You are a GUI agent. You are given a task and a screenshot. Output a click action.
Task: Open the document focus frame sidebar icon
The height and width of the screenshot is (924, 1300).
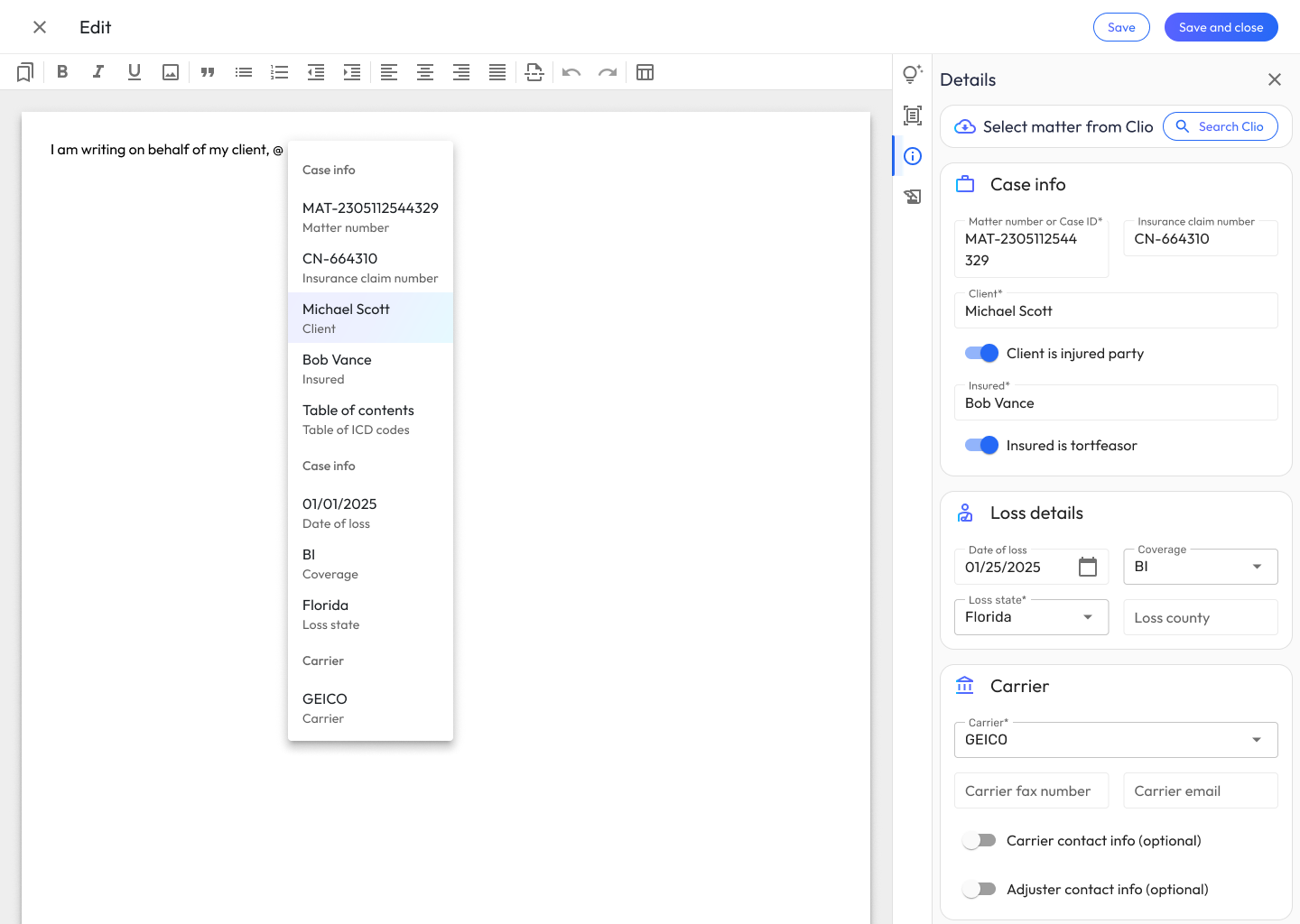[x=913, y=115]
